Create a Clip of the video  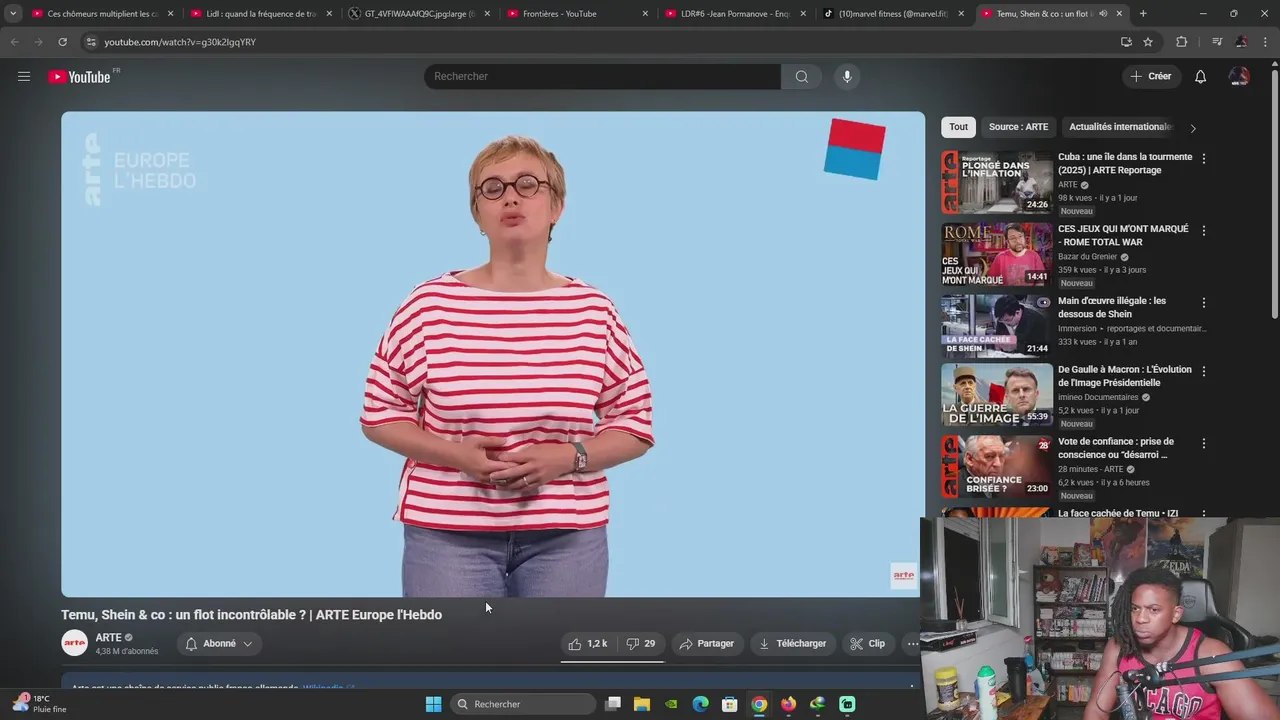click(x=867, y=643)
